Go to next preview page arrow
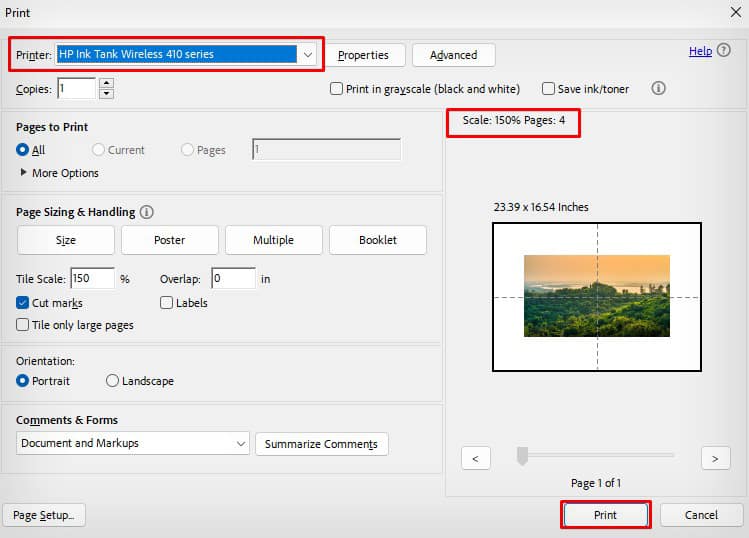The height and width of the screenshot is (538, 749). (715, 459)
